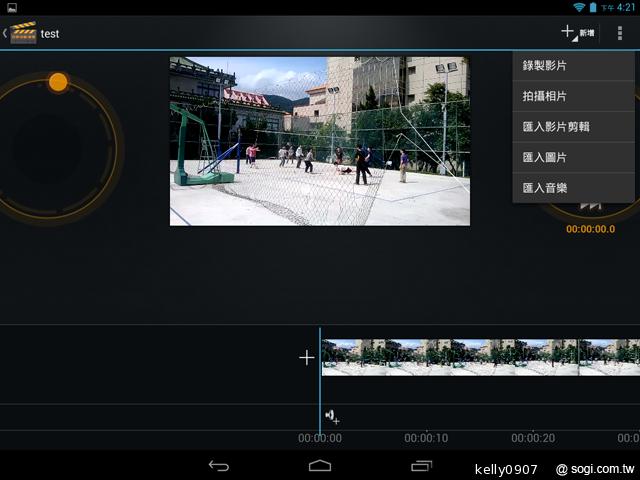The image size is (640, 480).
Task: Open the three-dot overflow menu
Action: (620, 33)
